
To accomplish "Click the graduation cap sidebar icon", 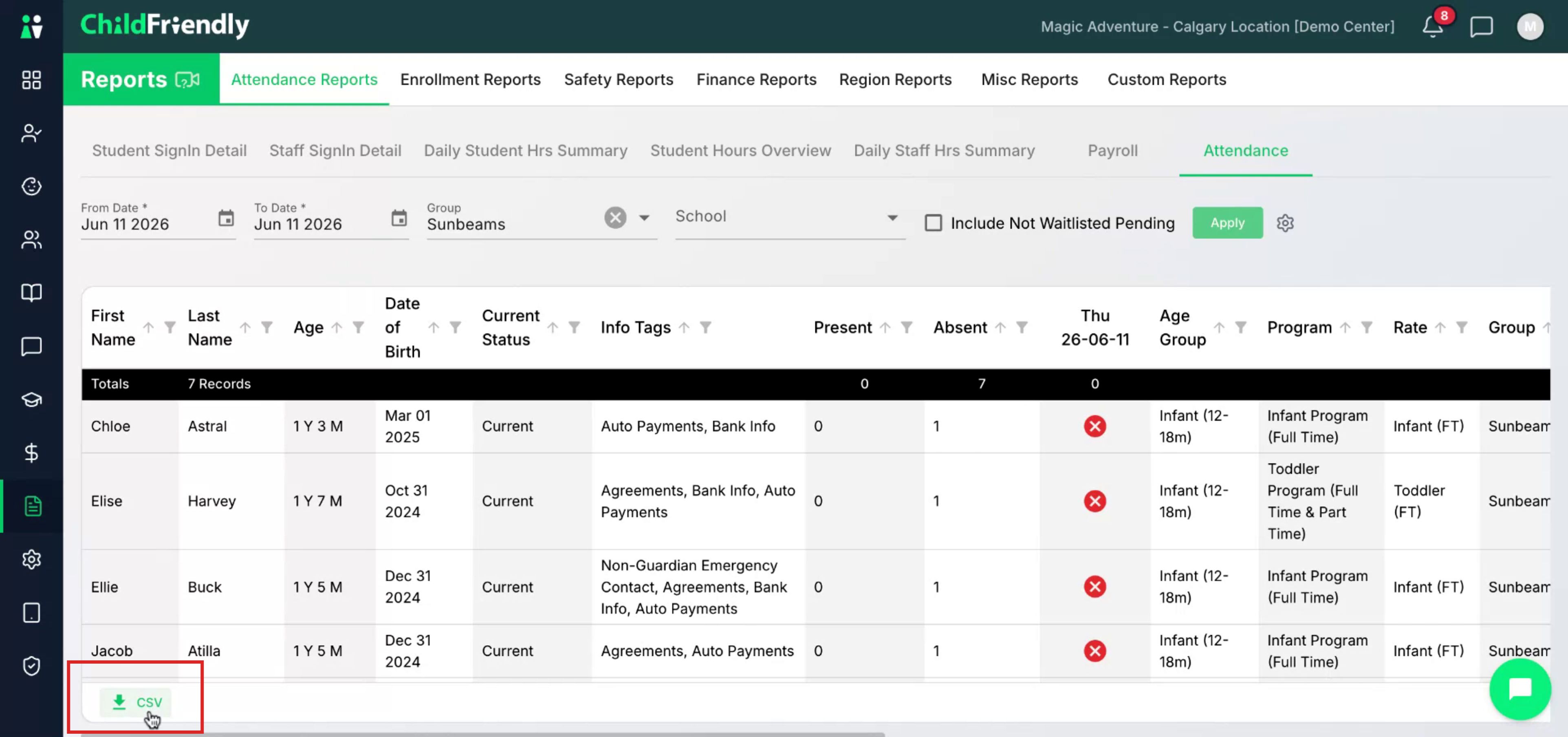I will (31, 399).
